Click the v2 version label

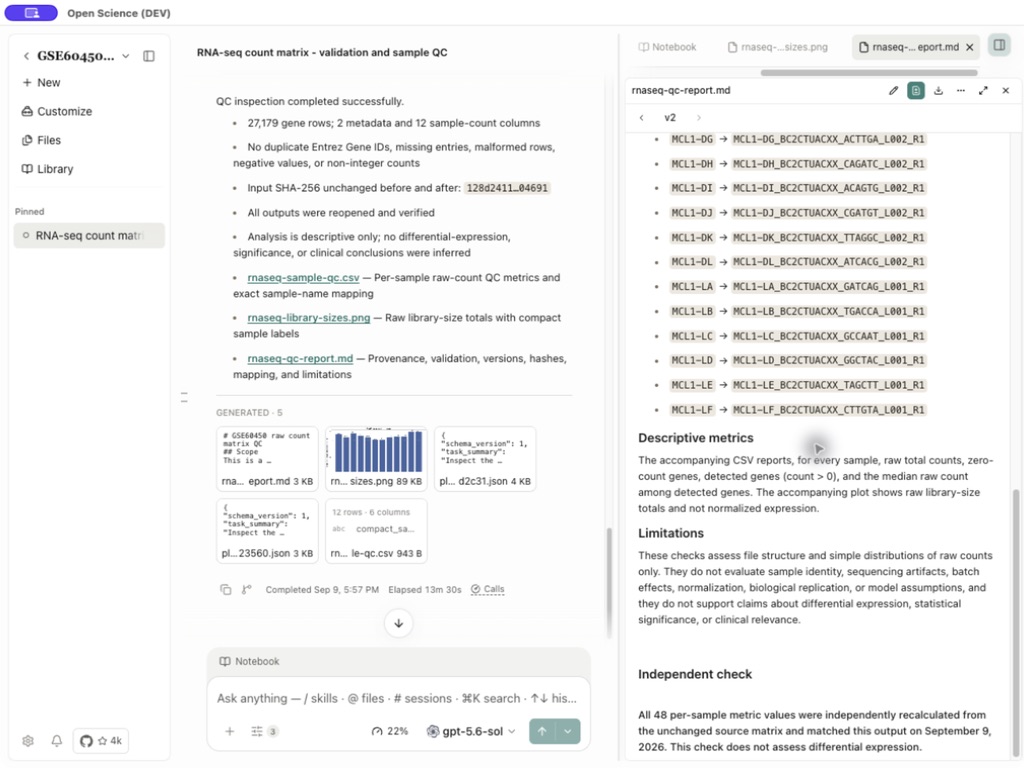click(x=670, y=118)
